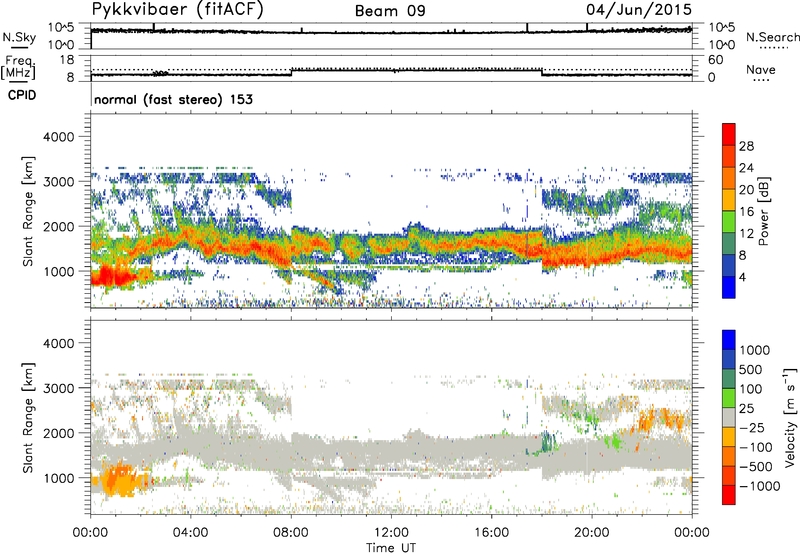Click the orange velocity patch near 01:00, 1000 km

pyautogui.click(x=118, y=480)
